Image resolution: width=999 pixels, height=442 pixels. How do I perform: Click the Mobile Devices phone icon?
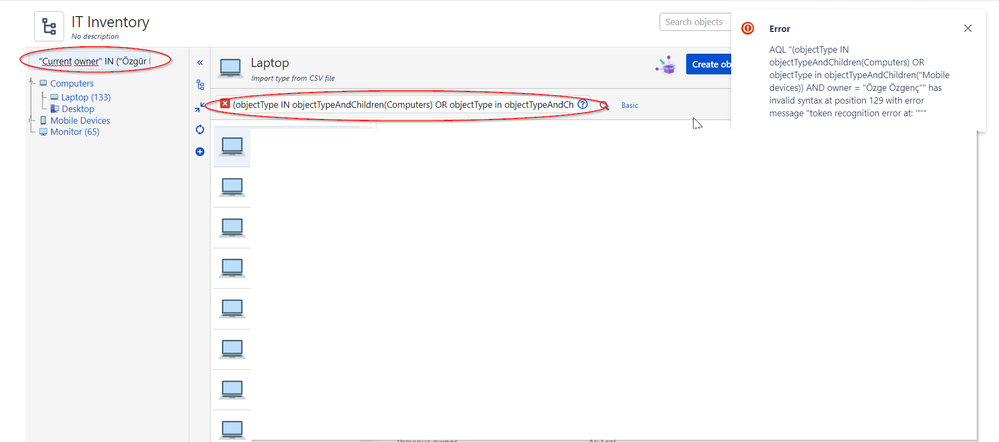[43, 120]
